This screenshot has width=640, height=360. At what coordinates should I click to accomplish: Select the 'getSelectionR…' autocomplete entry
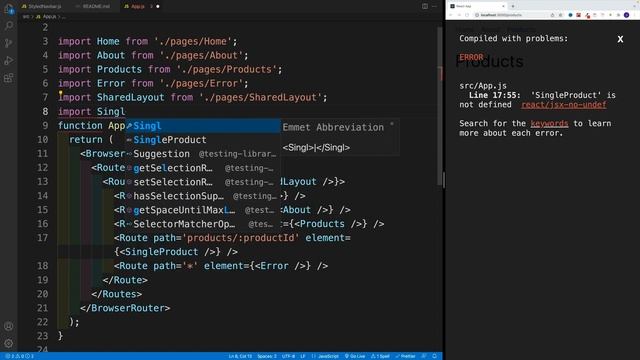pyautogui.click(x=202, y=168)
